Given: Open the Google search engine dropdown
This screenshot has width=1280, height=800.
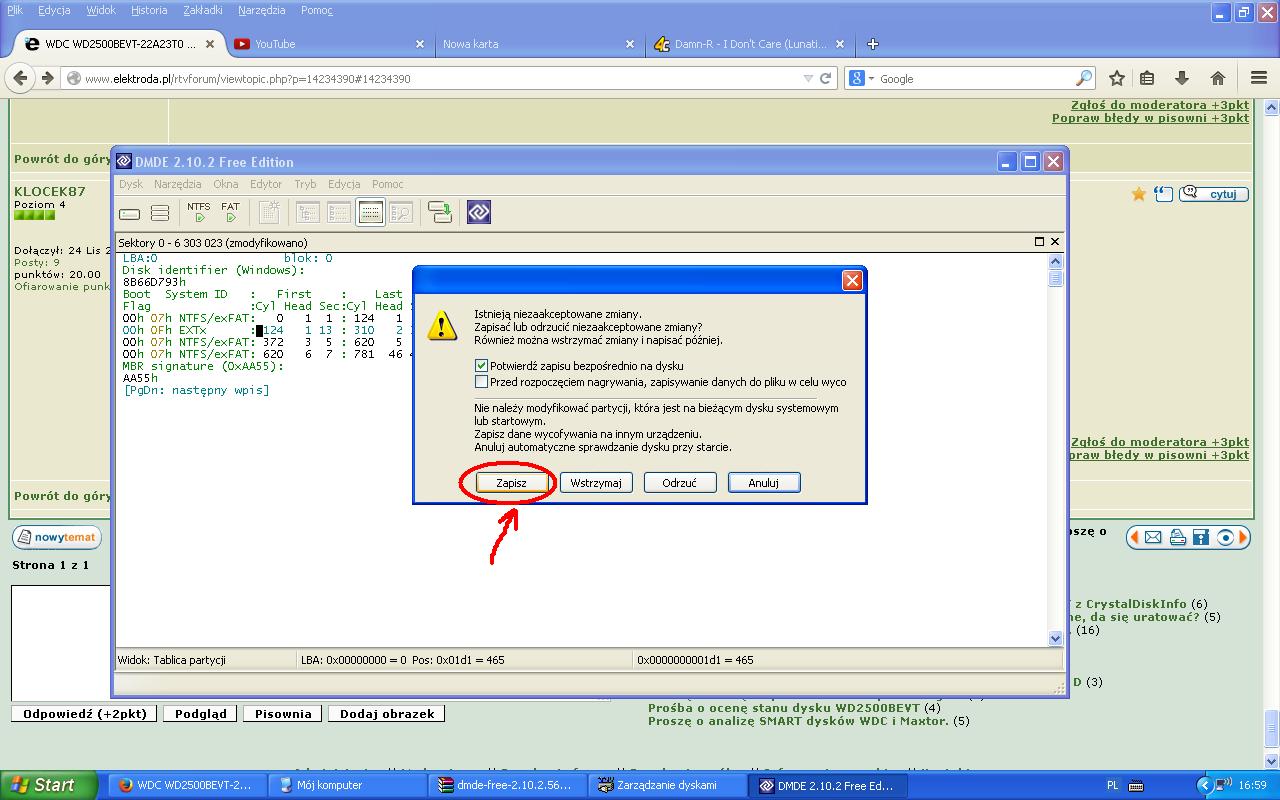Looking at the screenshot, I should [x=871, y=78].
